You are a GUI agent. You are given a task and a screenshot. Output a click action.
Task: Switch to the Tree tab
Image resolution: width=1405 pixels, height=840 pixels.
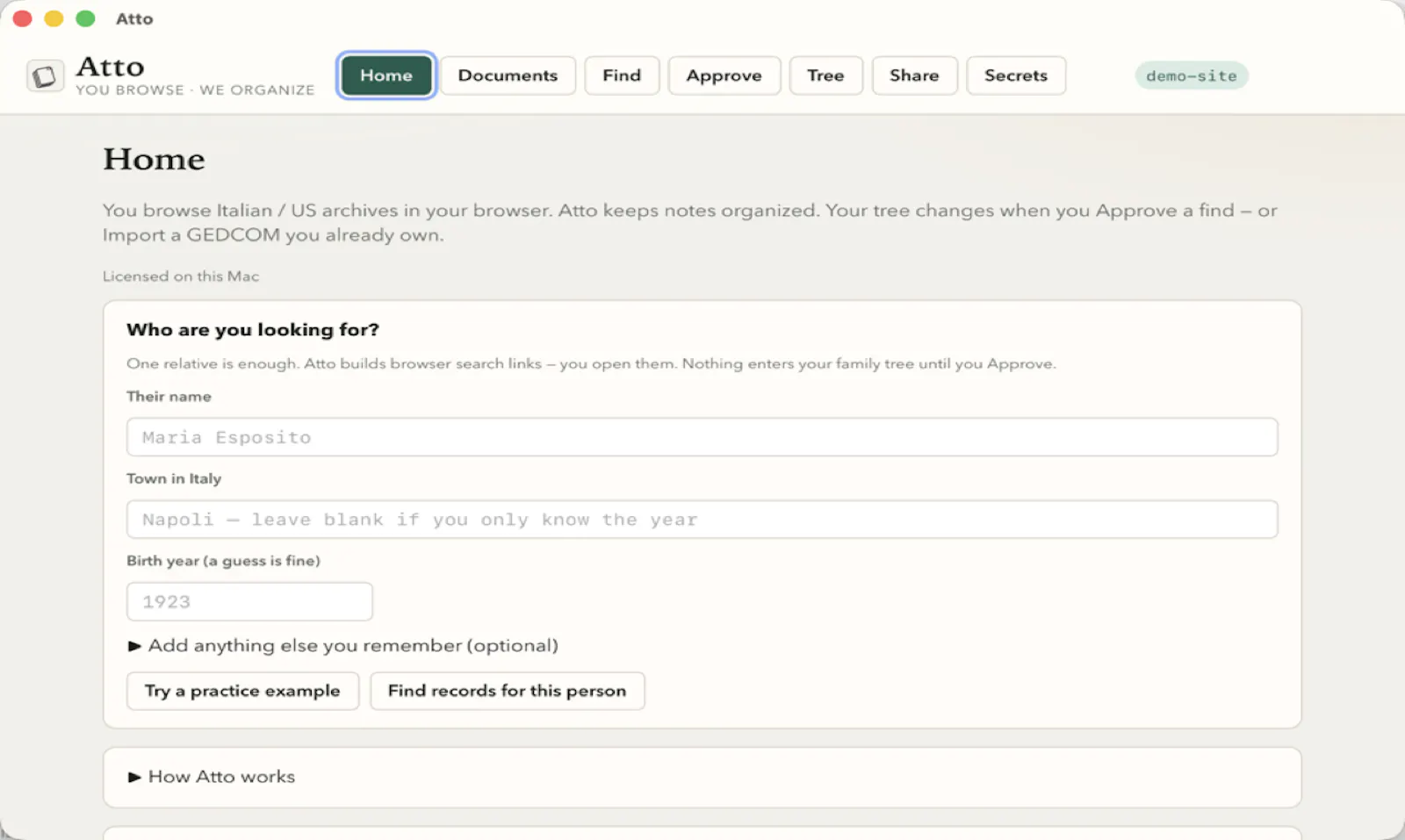coord(825,75)
